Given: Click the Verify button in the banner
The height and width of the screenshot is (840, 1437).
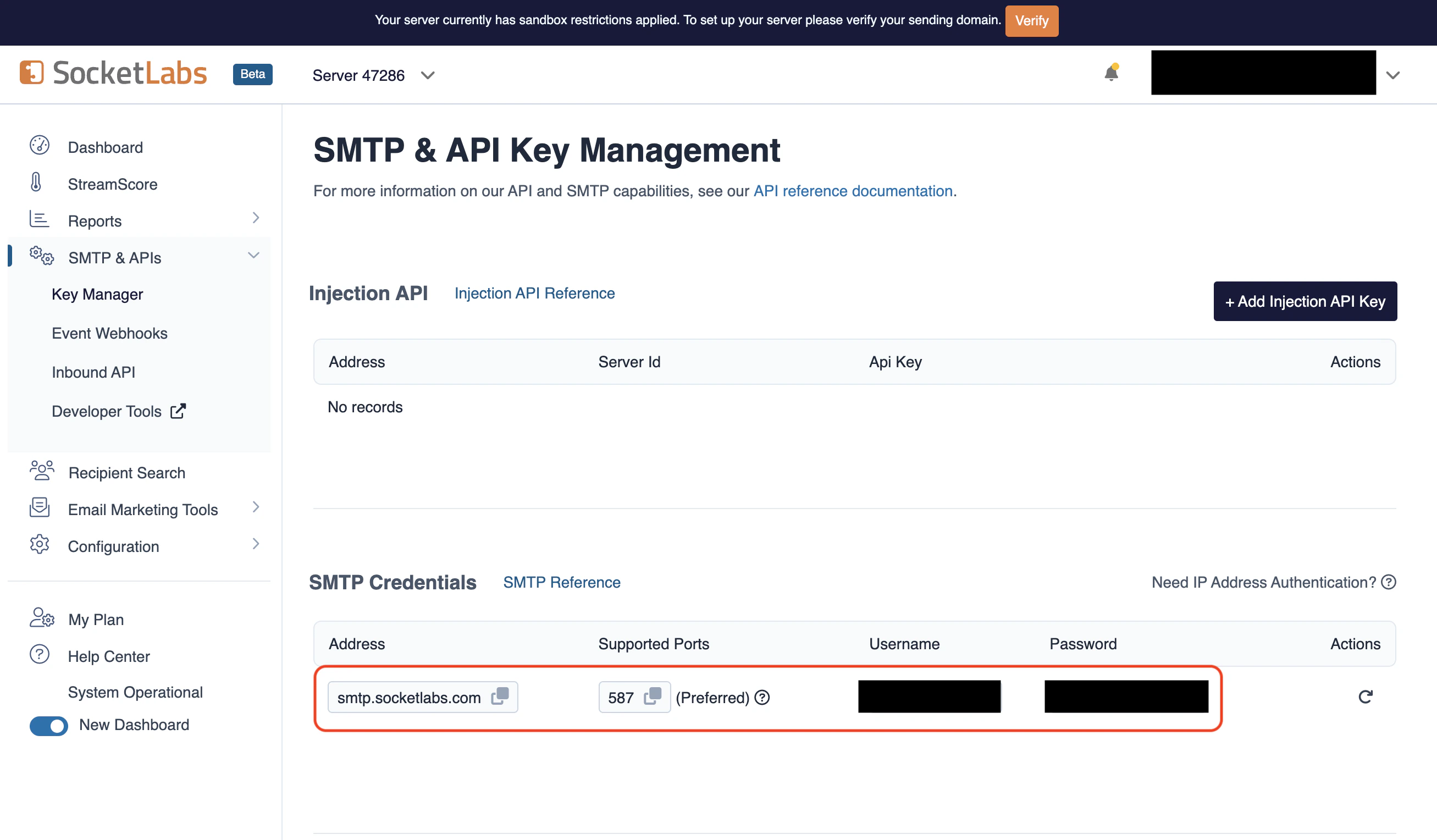Looking at the screenshot, I should 1031,21.
